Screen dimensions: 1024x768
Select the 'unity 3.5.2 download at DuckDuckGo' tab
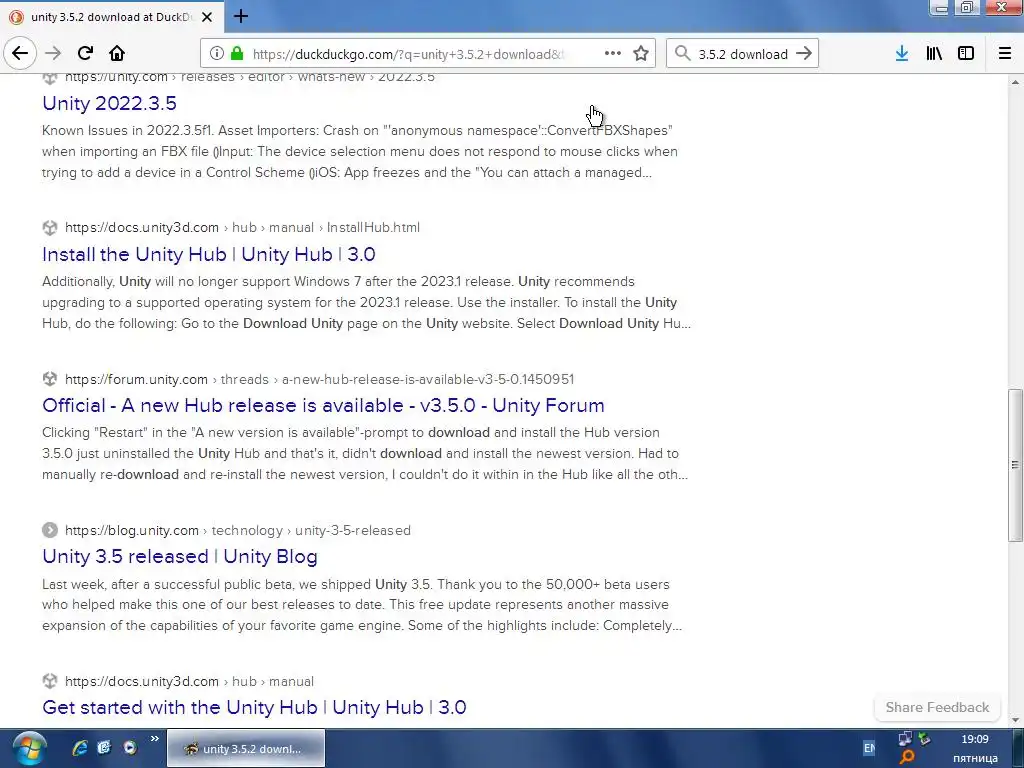tap(112, 17)
